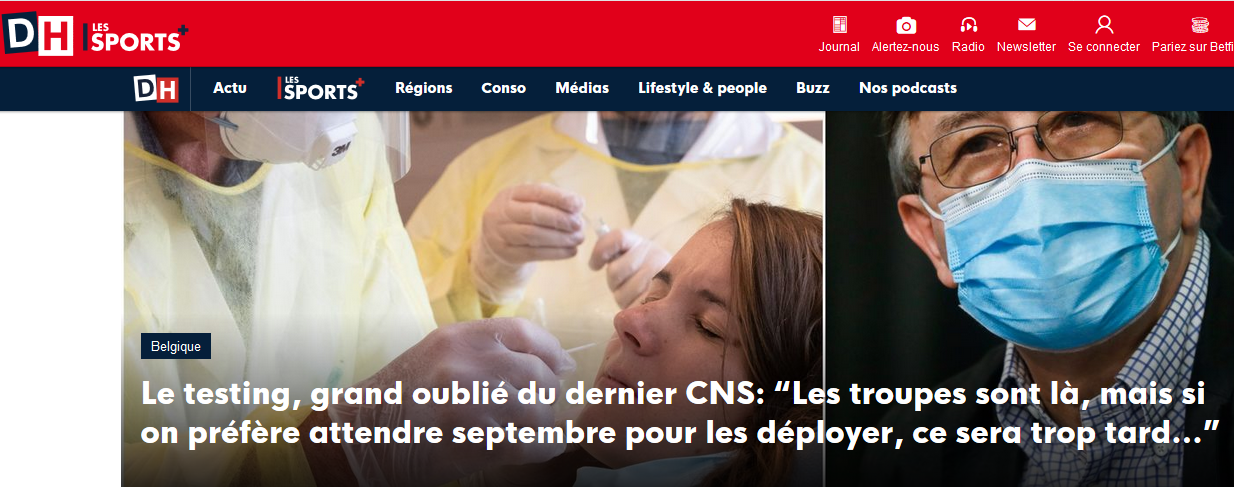Image resolution: width=1234 pixels, height=489 pixels.
Task: Click the Alertez-nous camera icon
Action: 906,25
